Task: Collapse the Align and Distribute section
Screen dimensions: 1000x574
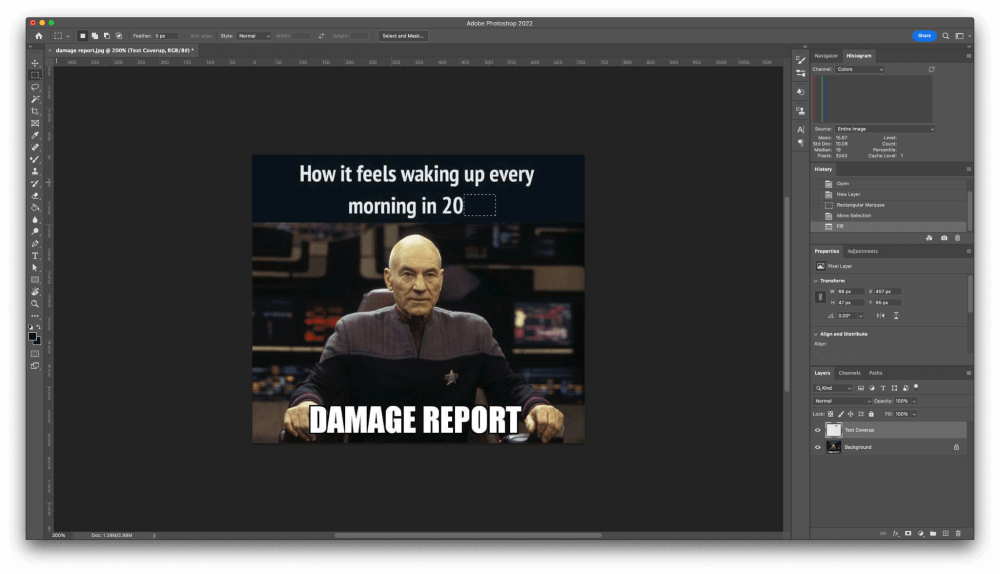Action: click(x=815, y=334)
